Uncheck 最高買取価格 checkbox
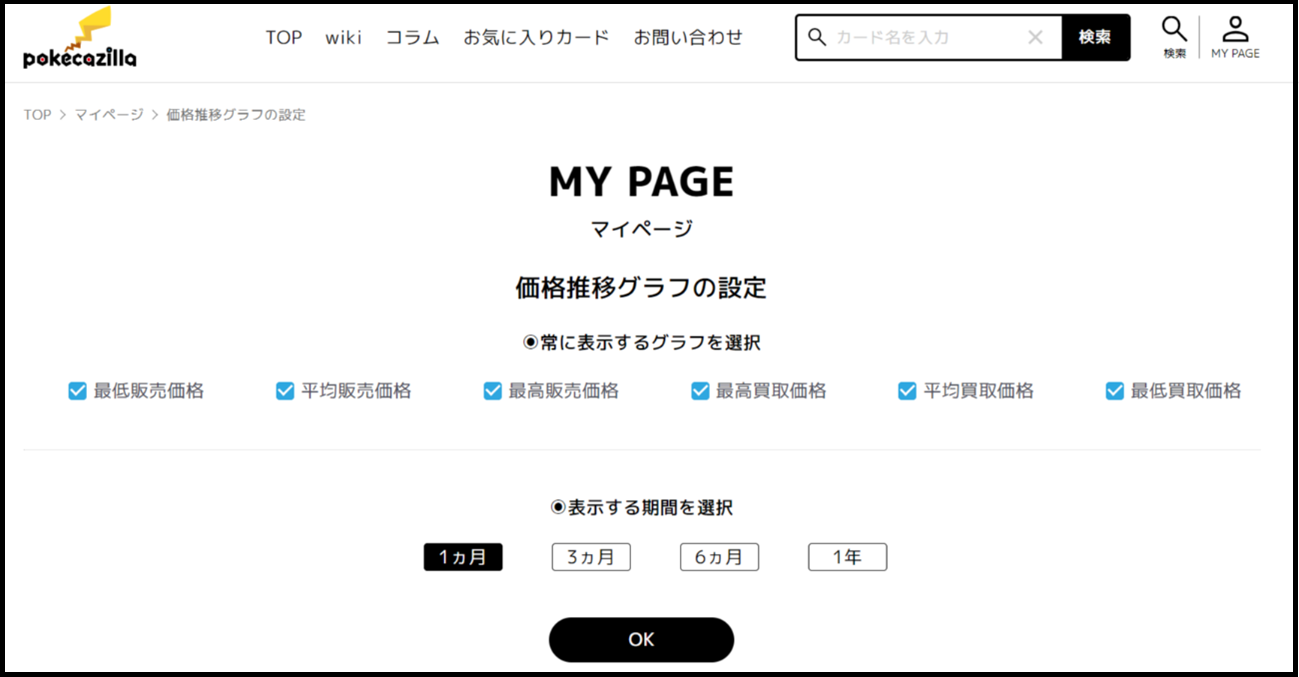Screen dimensions: 1299x677 (x=700, y=391)
